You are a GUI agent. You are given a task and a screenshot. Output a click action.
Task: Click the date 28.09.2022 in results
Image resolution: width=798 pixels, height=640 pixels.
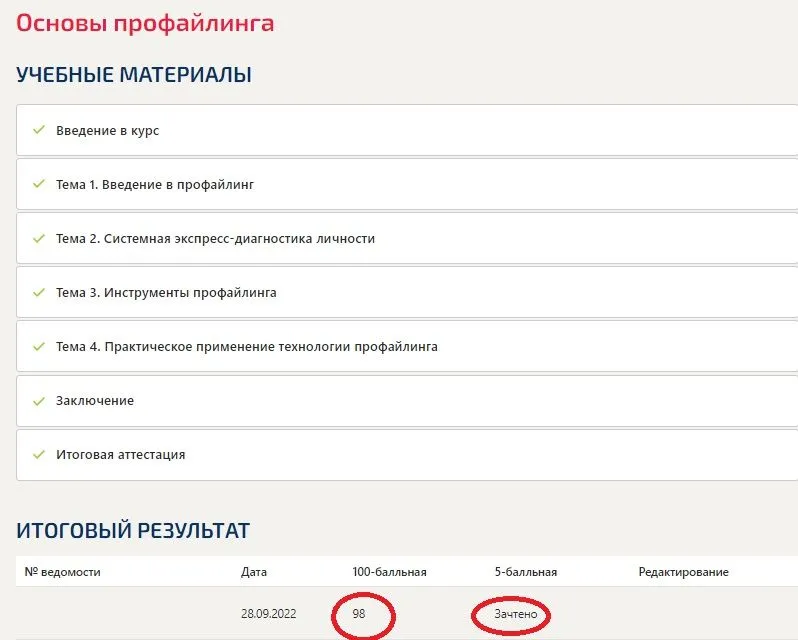pos(268,614)
